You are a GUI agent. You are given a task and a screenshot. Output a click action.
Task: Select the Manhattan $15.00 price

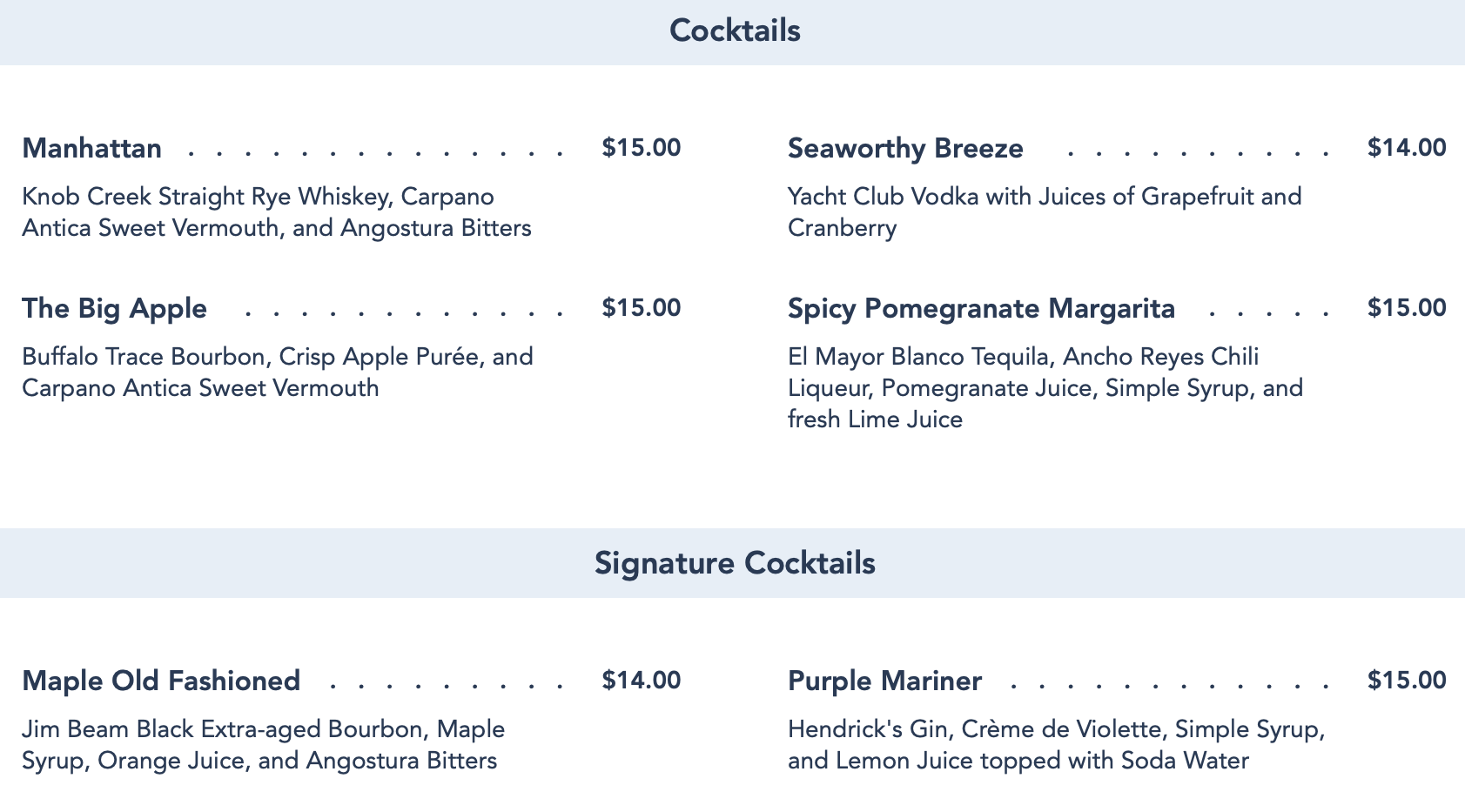[x=641, y=148]
